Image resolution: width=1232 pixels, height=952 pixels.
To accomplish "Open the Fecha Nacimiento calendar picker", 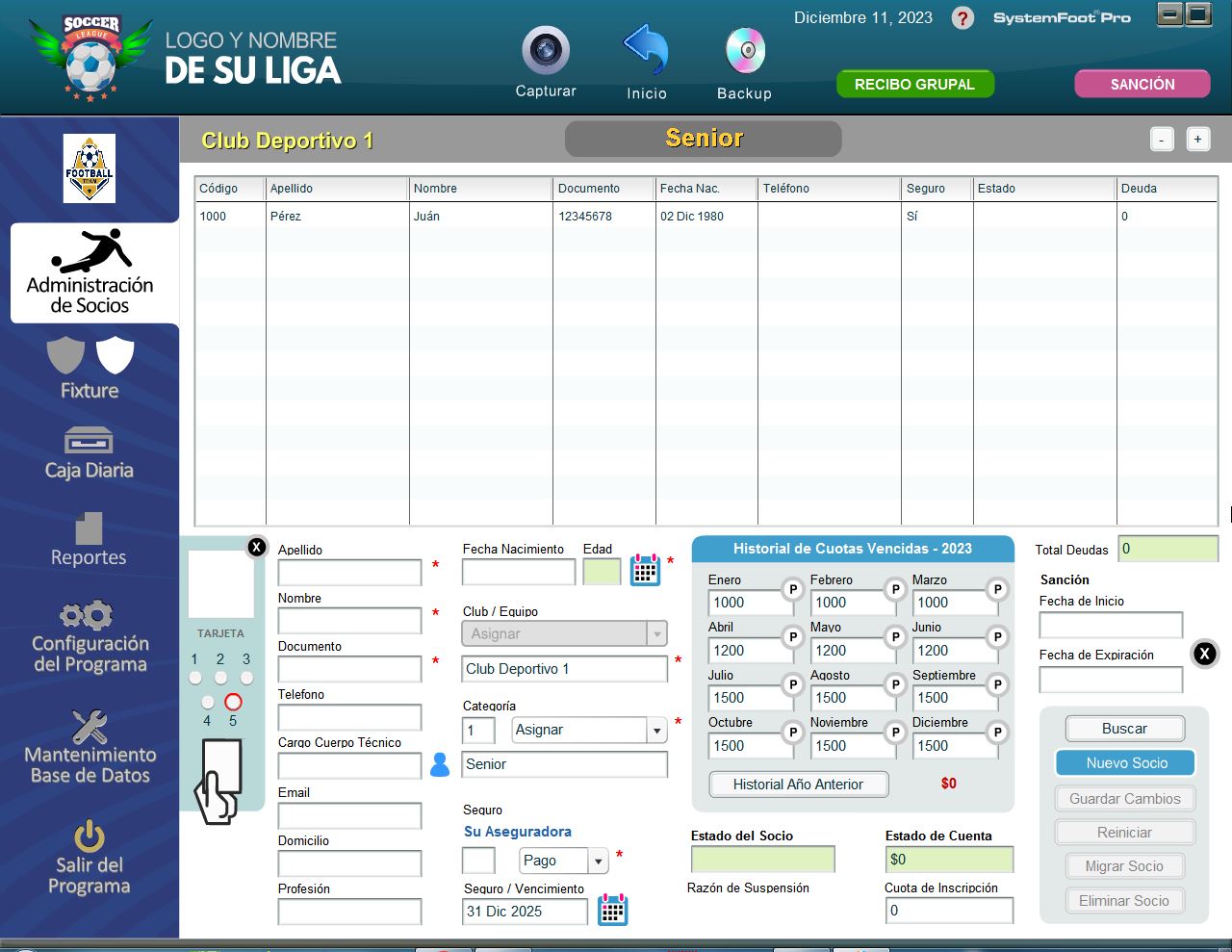I will 645,570.
